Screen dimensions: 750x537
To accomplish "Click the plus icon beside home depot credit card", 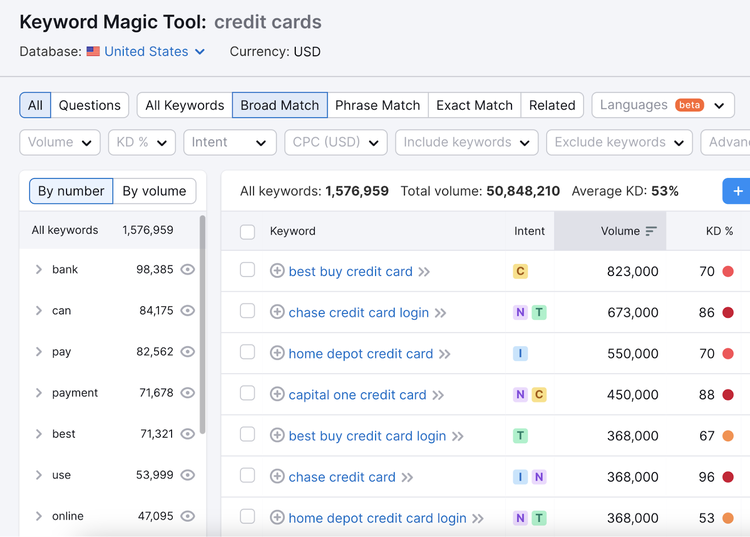I will (x=277, y=353).
